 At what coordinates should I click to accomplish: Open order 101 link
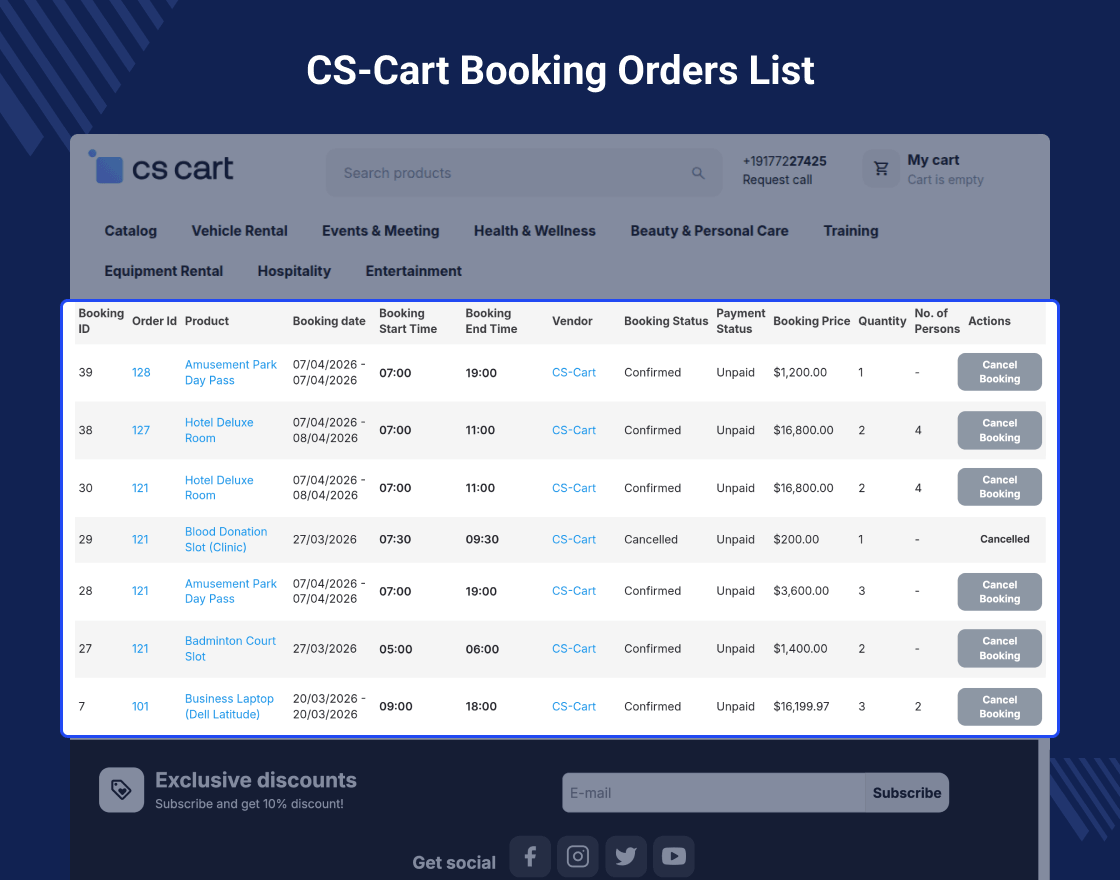pyautogui.click(x=140, y=706)
